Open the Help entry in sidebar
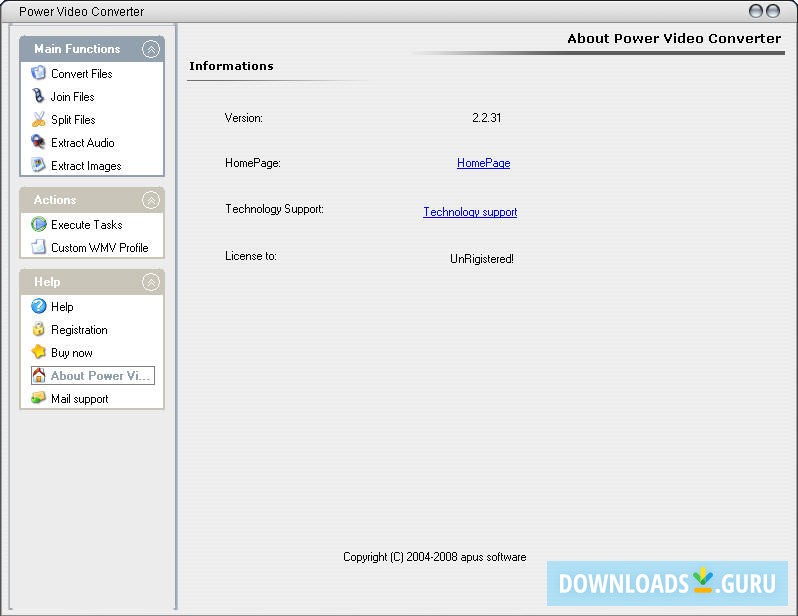Viewport: 798px width, 616px height. coord(62,307)
